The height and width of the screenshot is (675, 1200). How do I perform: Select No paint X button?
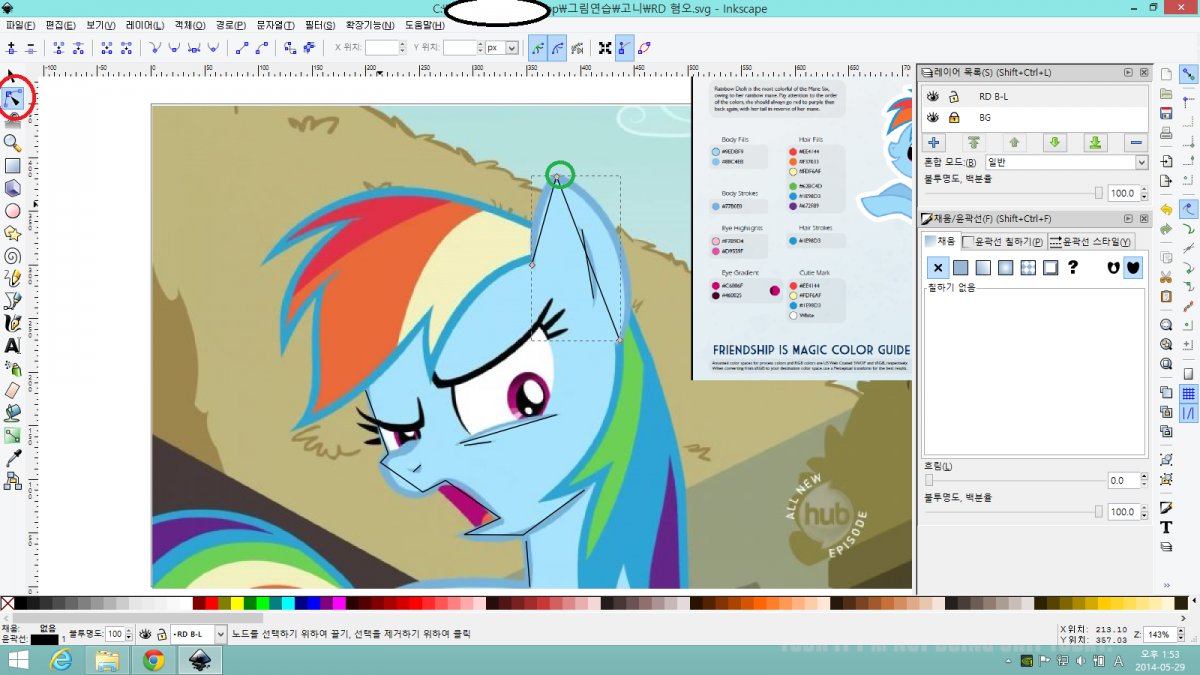937,267
